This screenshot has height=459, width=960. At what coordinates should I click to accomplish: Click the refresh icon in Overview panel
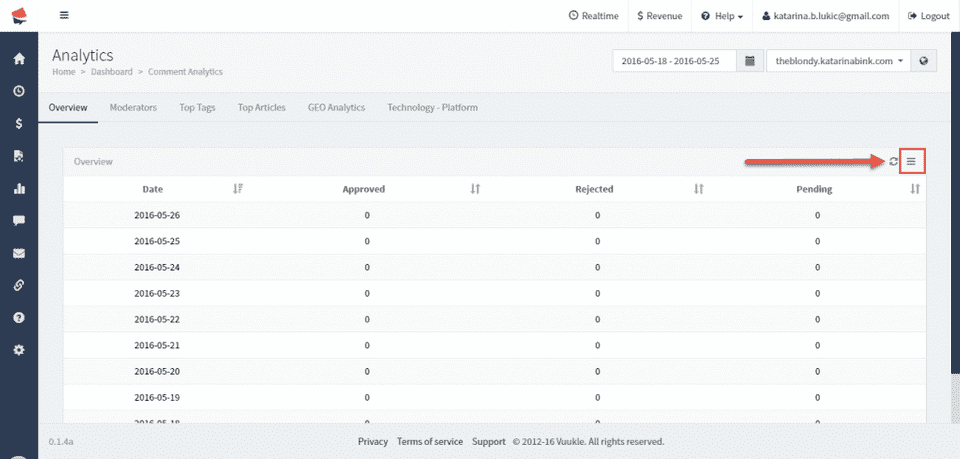(x=893, y=161)
